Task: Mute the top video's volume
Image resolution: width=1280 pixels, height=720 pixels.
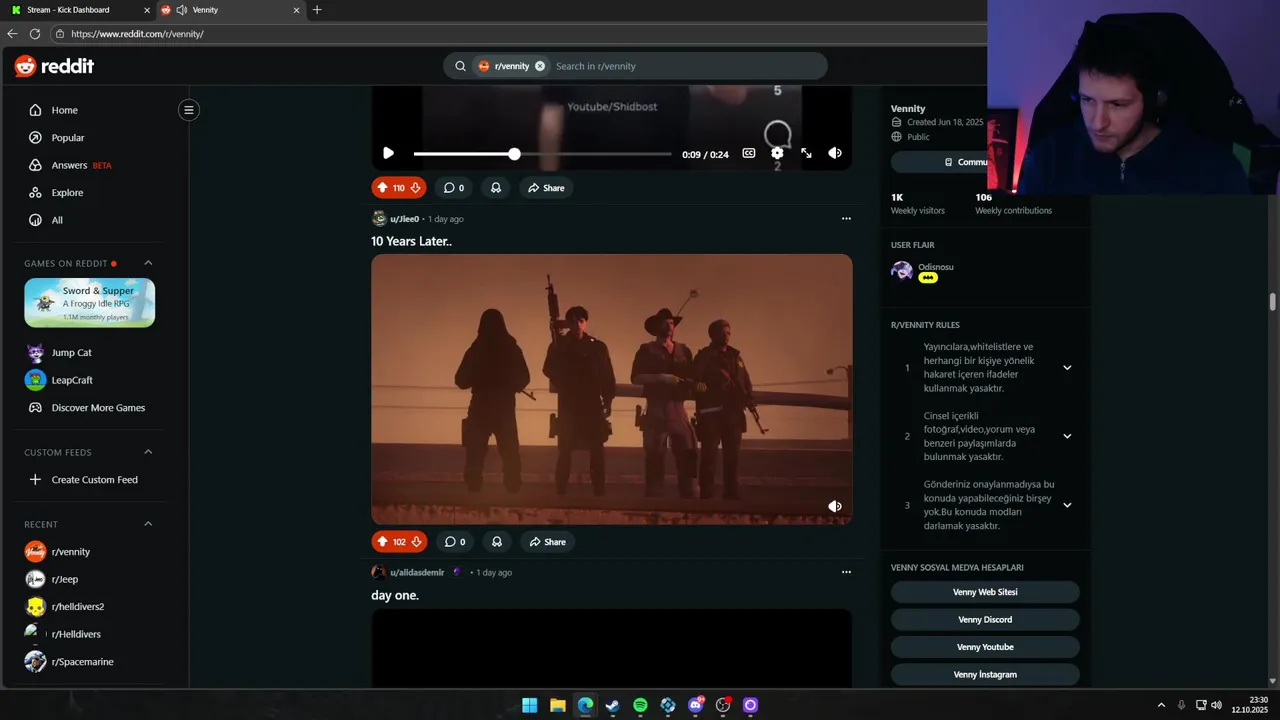Action: pos(835,153)
